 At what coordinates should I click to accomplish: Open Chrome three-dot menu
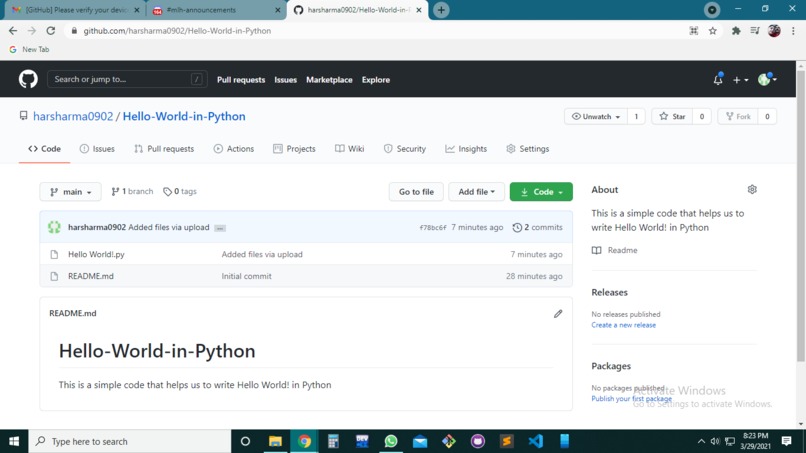[794, 31]
